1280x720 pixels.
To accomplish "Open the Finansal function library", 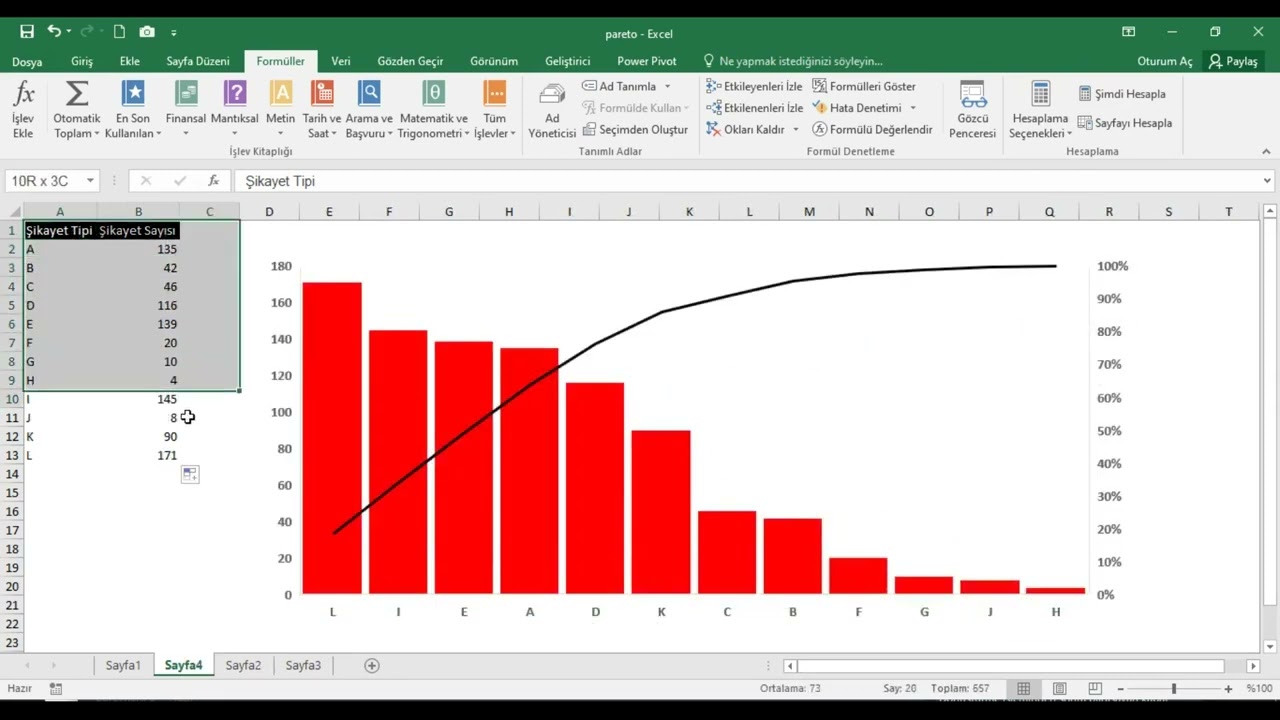I will [x=186, y=109].
